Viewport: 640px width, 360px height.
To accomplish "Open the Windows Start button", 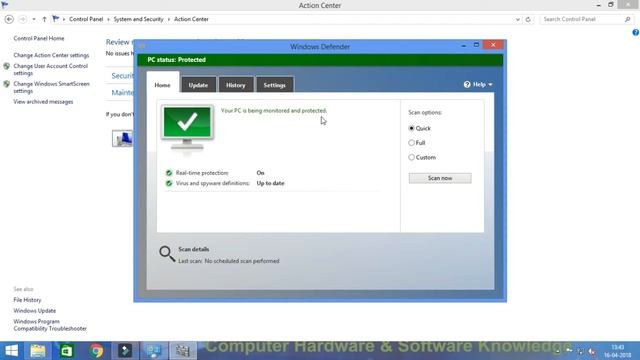I will [11, 351].
